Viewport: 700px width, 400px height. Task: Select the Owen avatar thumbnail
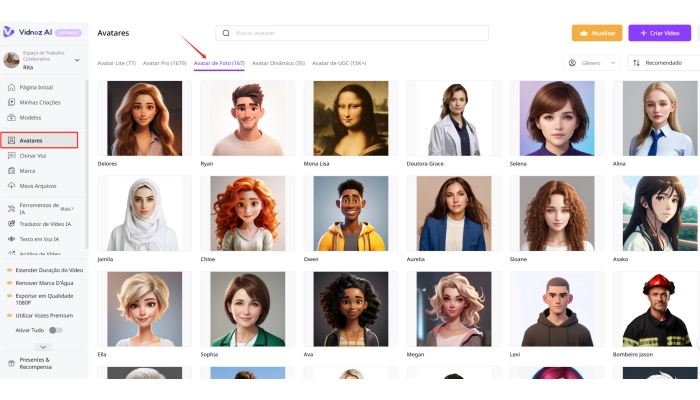coord(351,213)
